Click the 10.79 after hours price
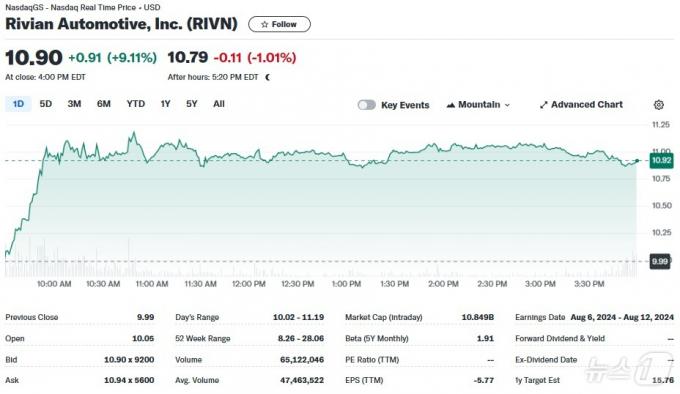Viewport: 680px width, 394px height. tap(188, 58)
